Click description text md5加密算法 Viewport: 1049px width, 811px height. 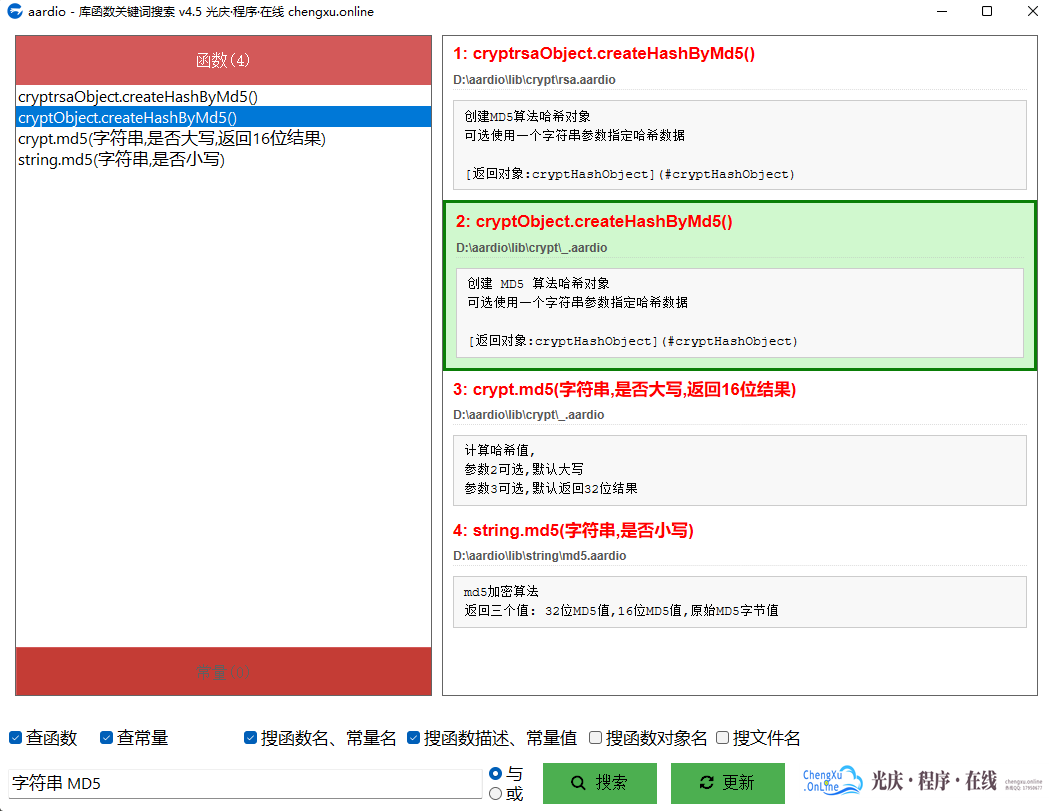point(501,592)
